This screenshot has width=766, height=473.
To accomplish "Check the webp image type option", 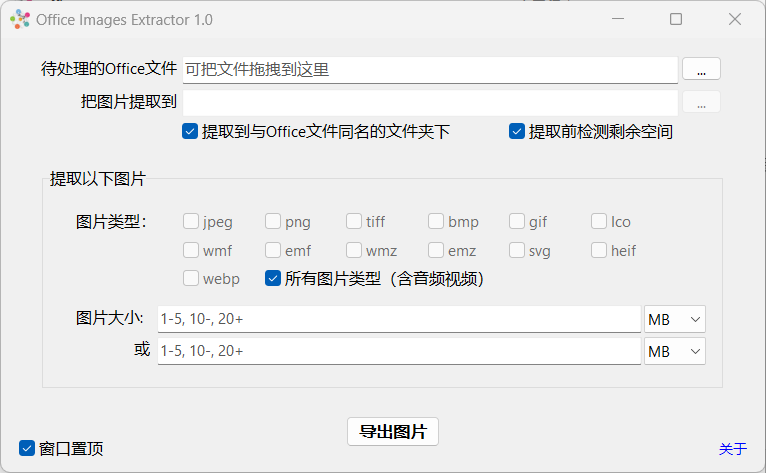I will coord(191,279).
